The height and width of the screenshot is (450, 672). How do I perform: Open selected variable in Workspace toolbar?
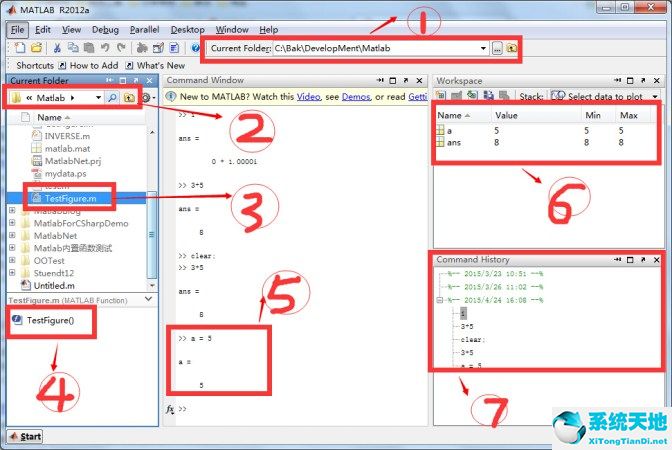click(x=456, y=96)
